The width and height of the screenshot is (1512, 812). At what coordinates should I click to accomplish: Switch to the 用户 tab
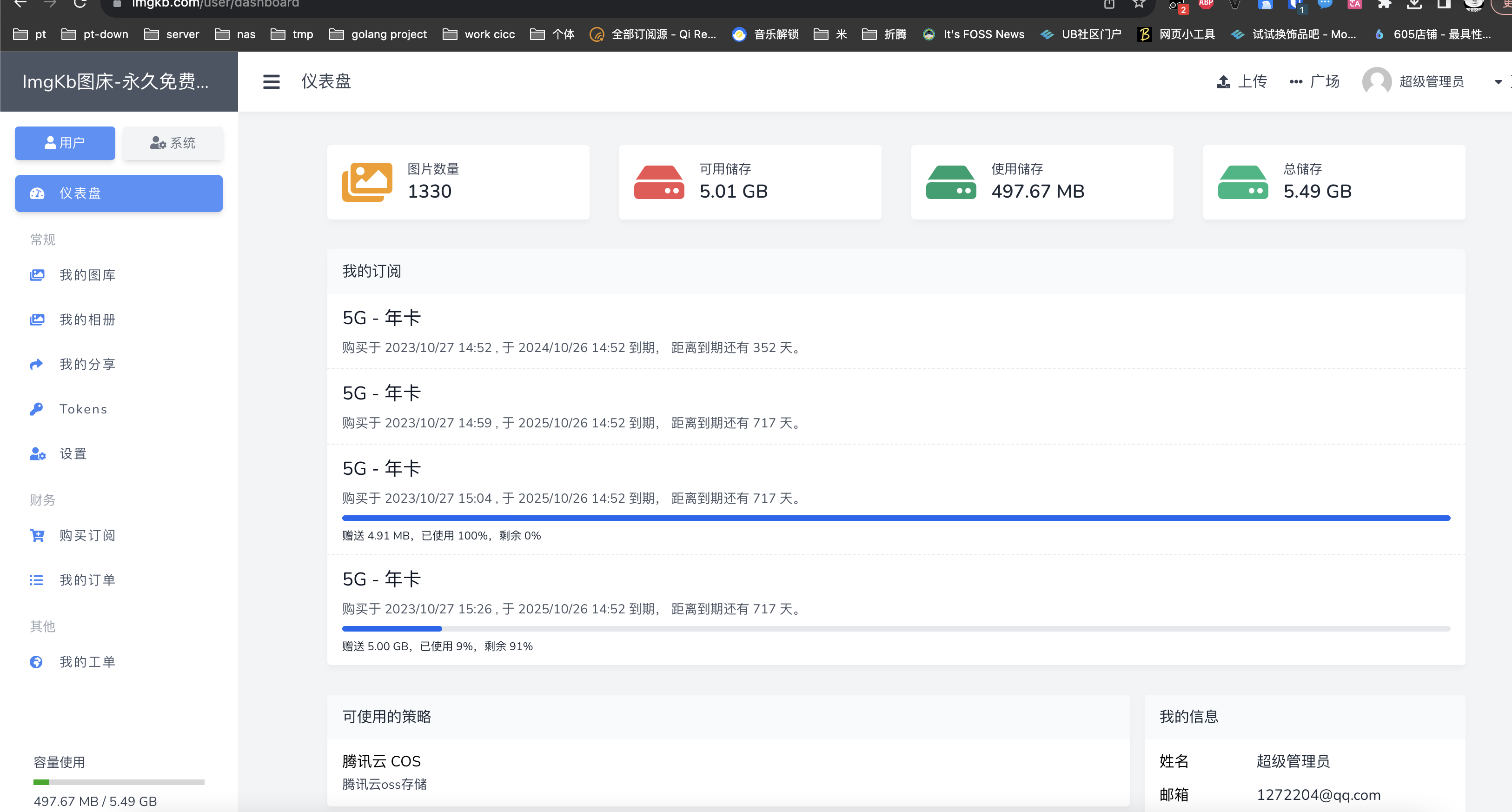click(65, 143)
